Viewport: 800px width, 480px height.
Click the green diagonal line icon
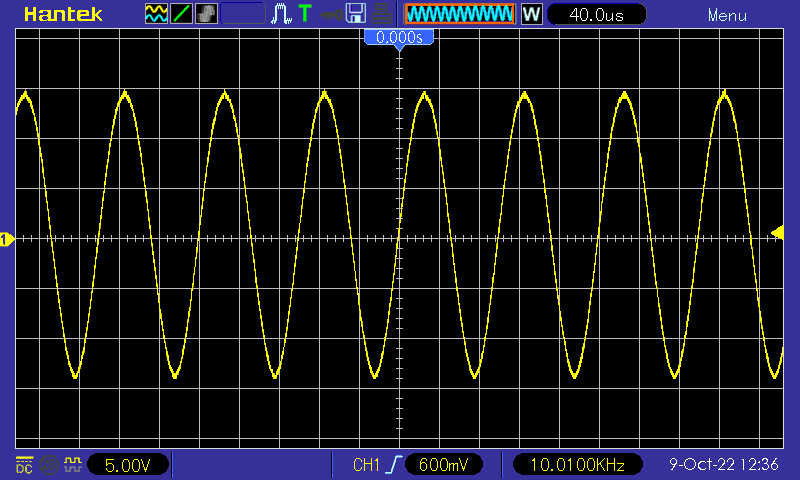pyautogui.click(x=181, y=14)
